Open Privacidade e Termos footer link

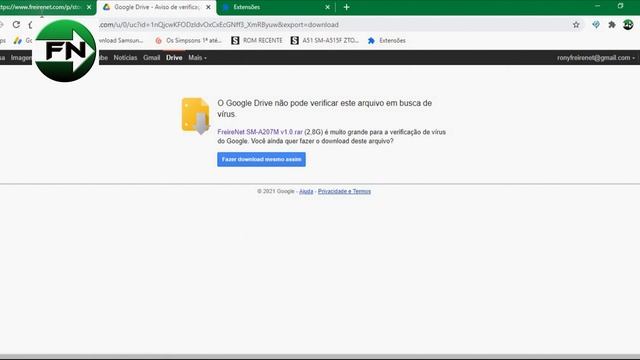coord(344,191)
